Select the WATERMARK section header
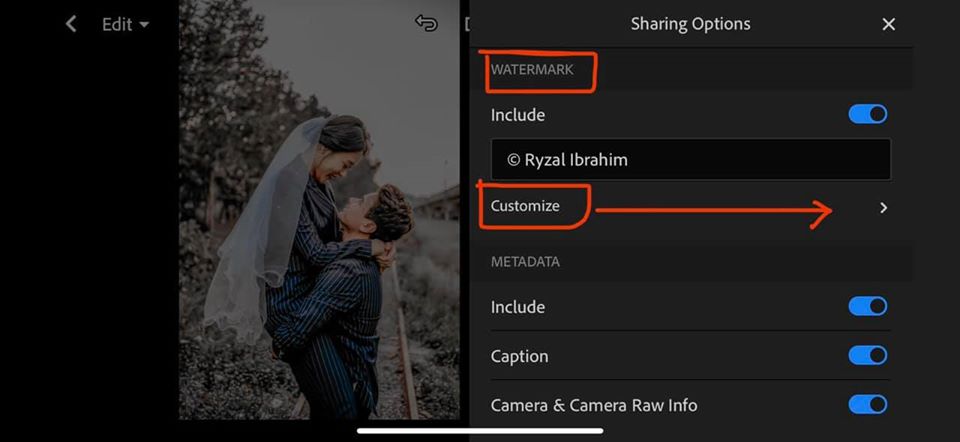 532,70
